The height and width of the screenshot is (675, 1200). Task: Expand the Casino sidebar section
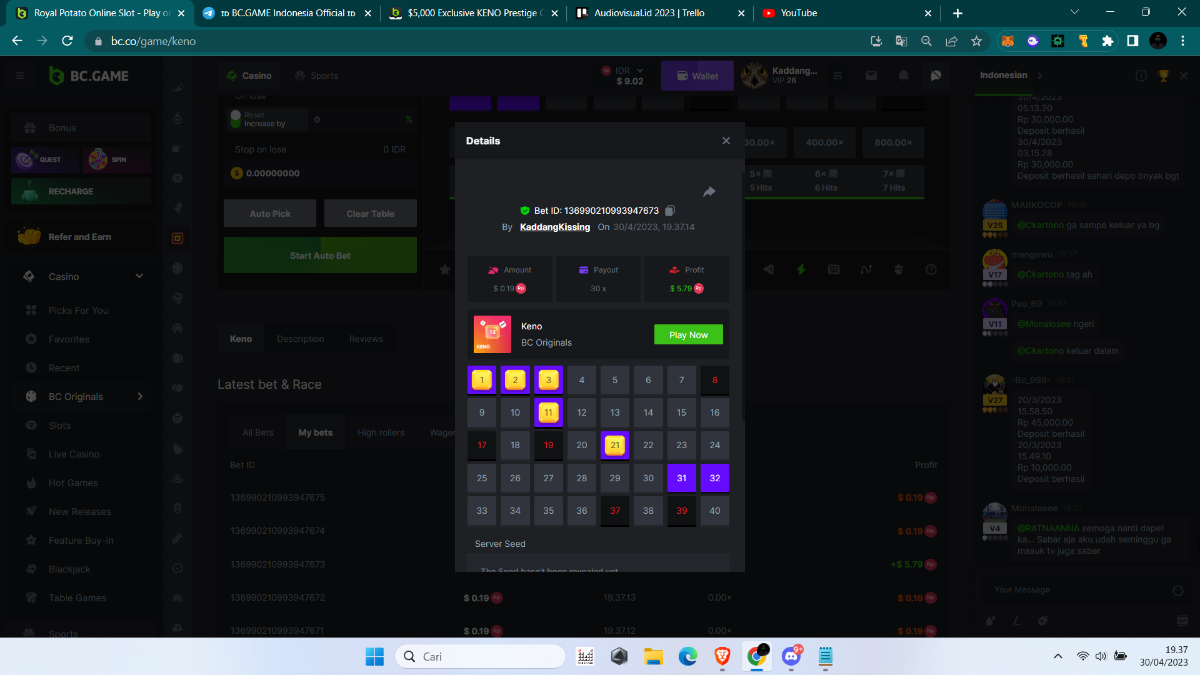[x=141, y=277]
